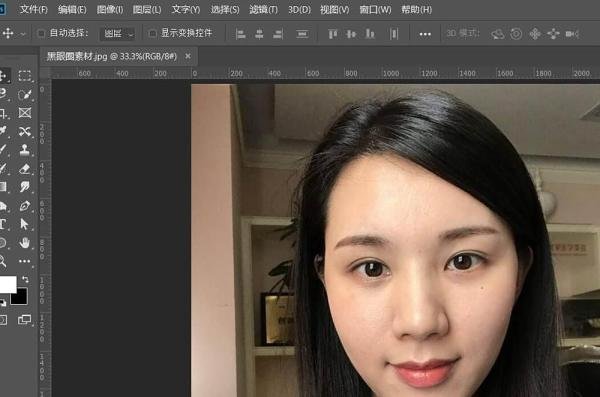Viewport: 600px width, 397px height.
Task: Select the Smudge tool
Action: 25,187
